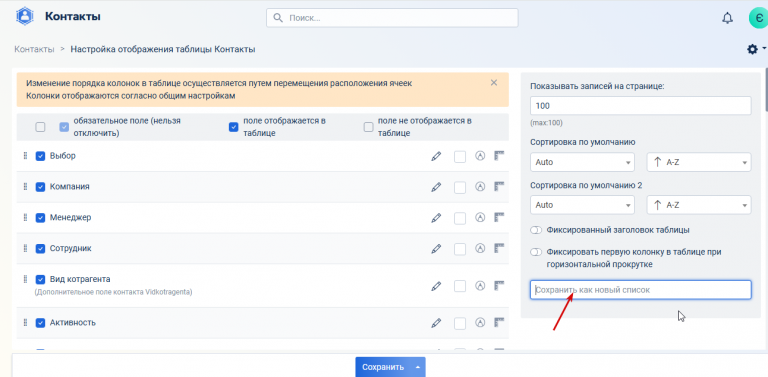This screenshot has height=377, width=768.
Task: Expand the arrow next to Сохранить button
Action: point(418,367)
